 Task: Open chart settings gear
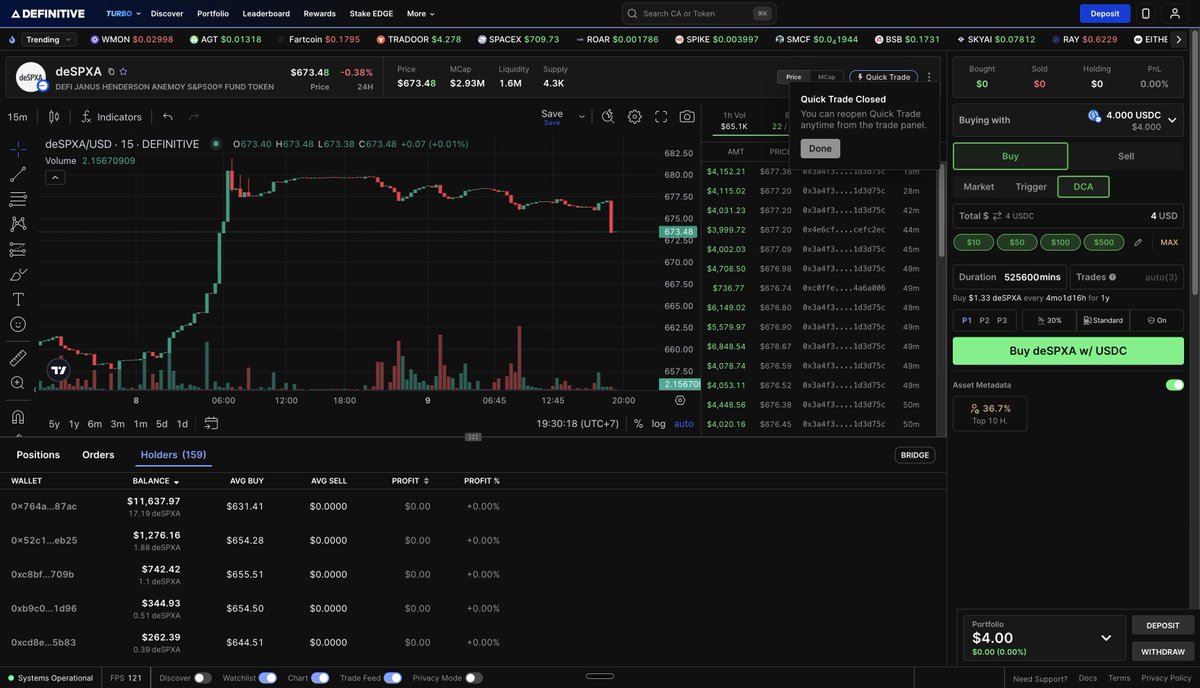(634, 116)
